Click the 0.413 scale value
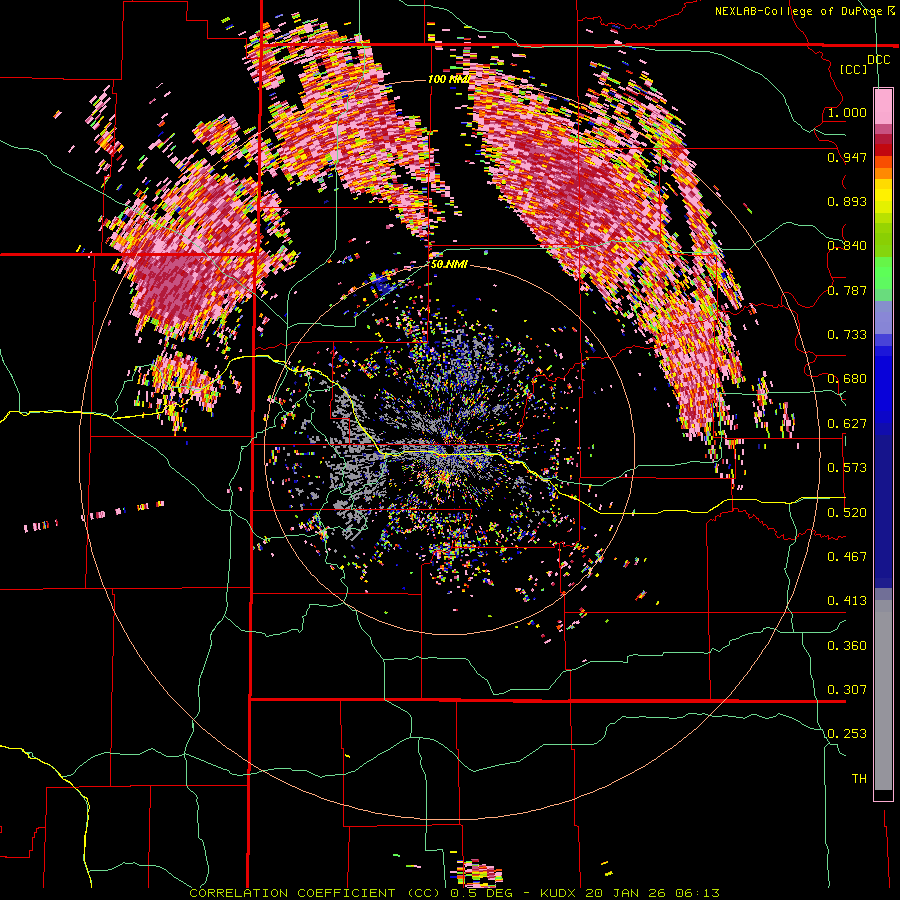The image size is (900, 900). tap(847, 601)
